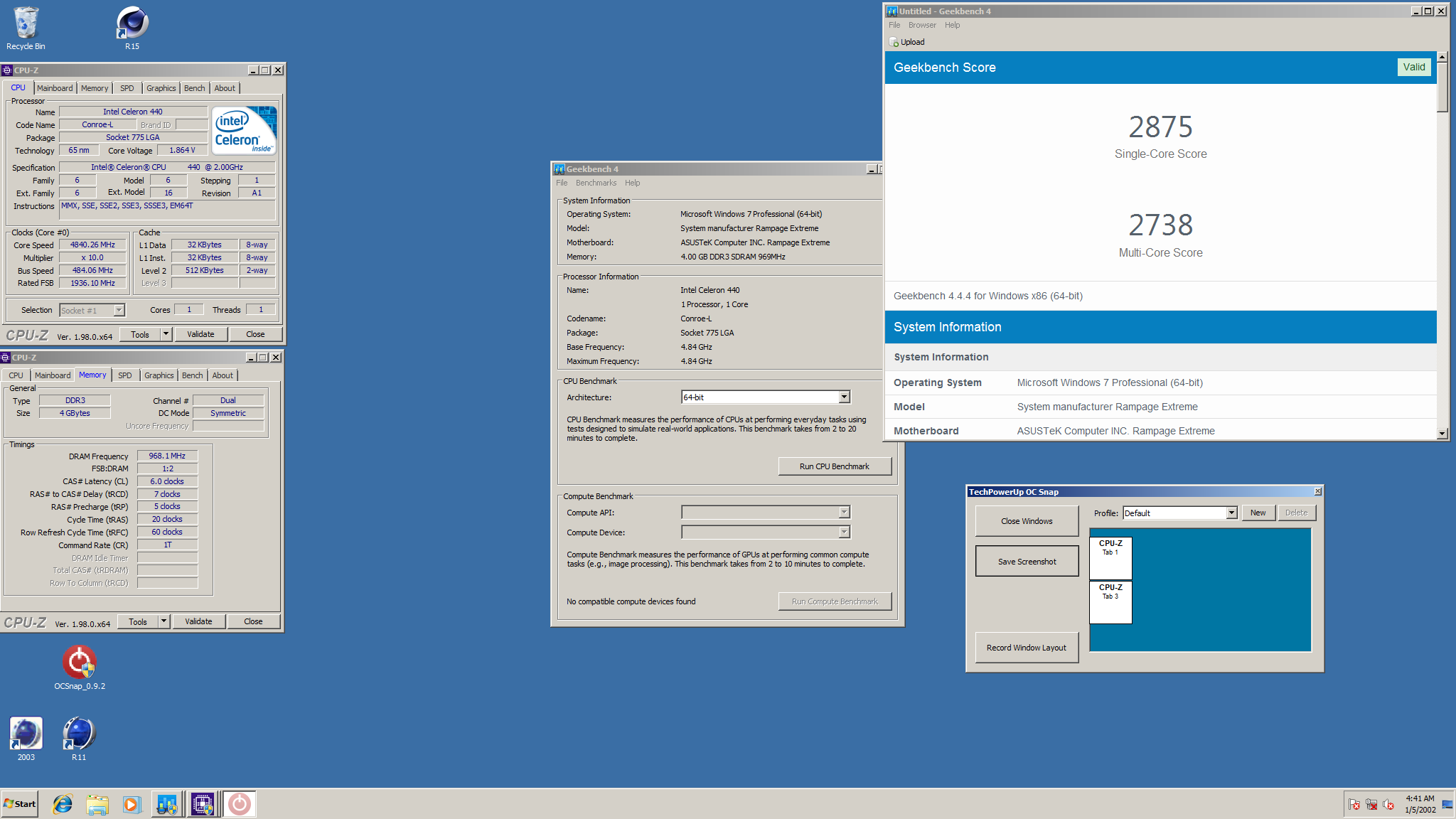This screenshot has height=819, width=1456.
Task: Open the R11 Cinebench desktop shortcut
Action: (79, 739)
